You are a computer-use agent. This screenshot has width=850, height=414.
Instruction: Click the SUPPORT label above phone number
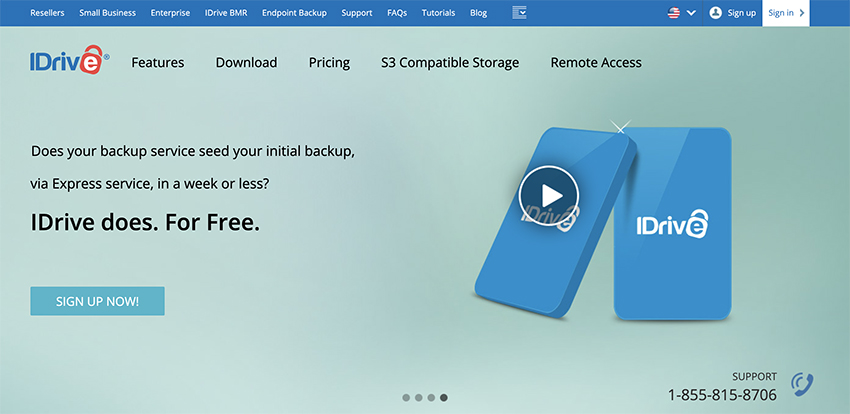click(x=754, y=377)
